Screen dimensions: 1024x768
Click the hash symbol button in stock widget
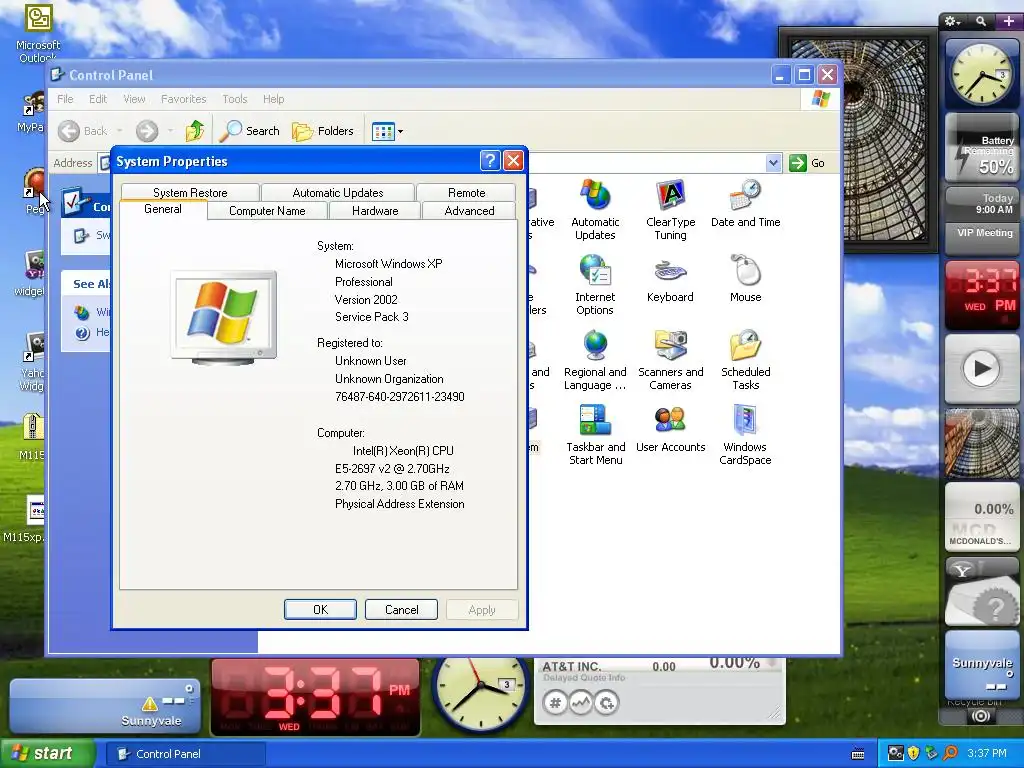pyautogui.click(x=555, y=703)
